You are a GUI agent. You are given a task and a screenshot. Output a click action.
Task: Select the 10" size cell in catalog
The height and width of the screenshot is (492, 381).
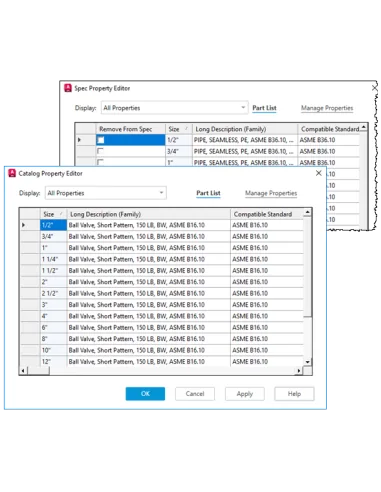(53, 350)
